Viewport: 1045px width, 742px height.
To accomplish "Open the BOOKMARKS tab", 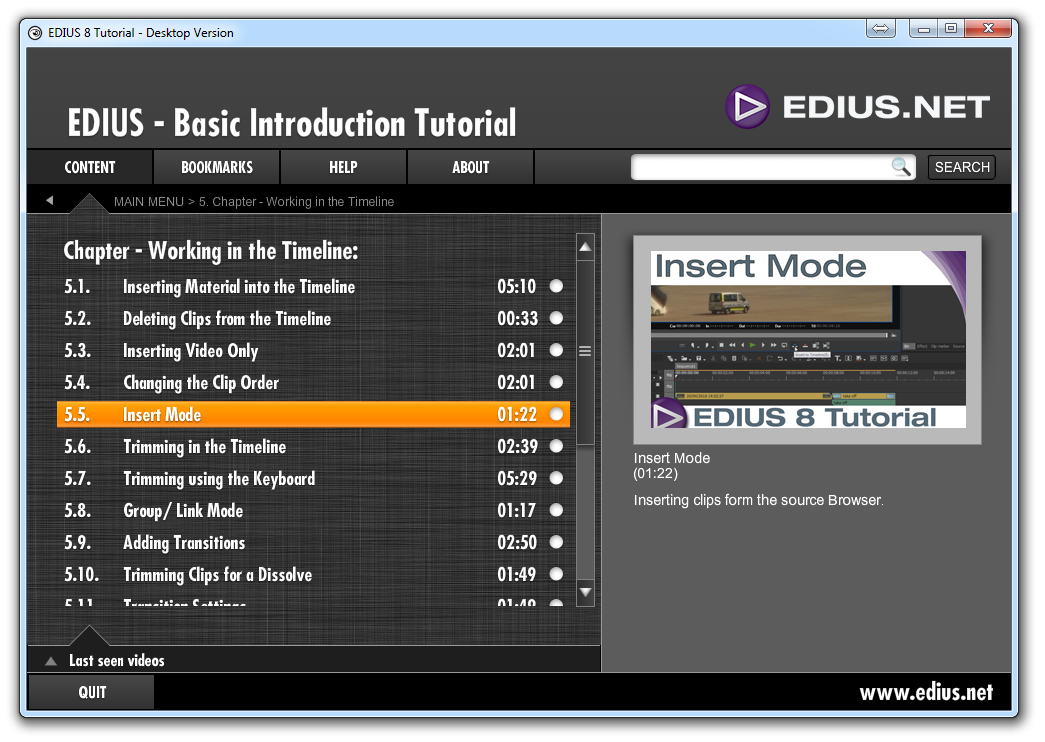I will coord(217,167).
